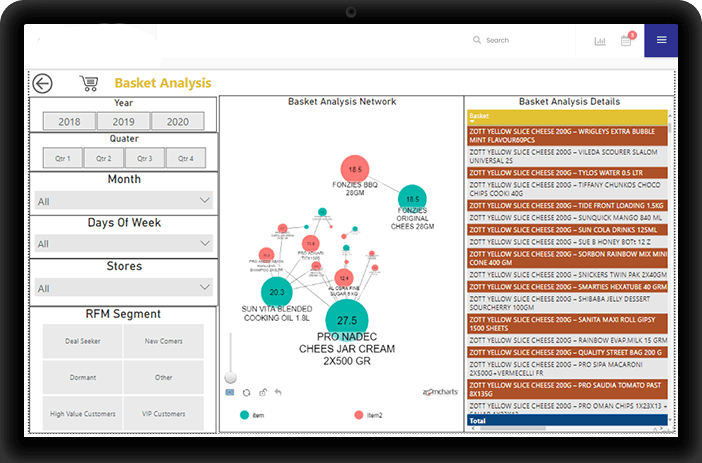Select SNICKERS TWIN PAK row

[x=567, y=274]
